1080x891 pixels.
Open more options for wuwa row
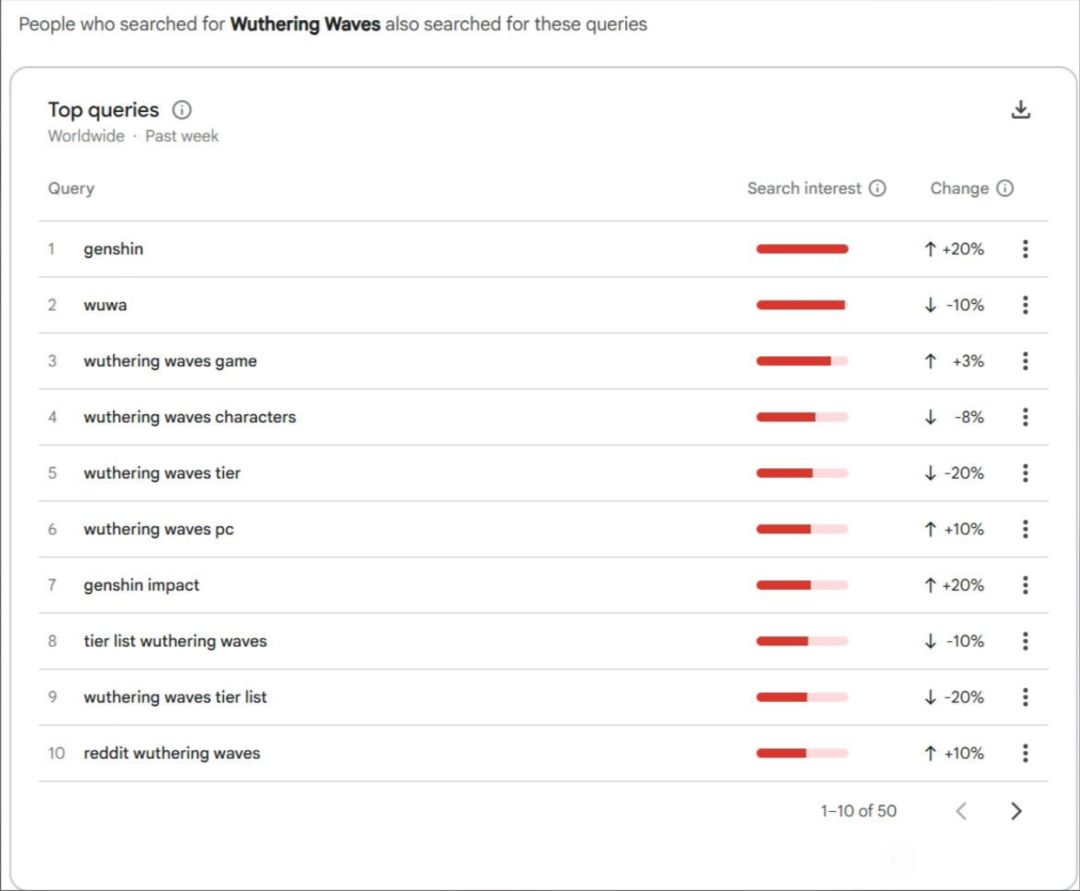[x=1025, y=305]
